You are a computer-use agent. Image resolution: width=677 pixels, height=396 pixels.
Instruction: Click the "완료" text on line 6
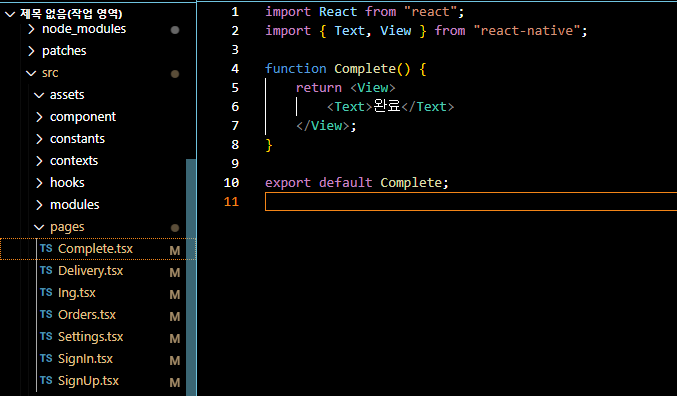387,107
